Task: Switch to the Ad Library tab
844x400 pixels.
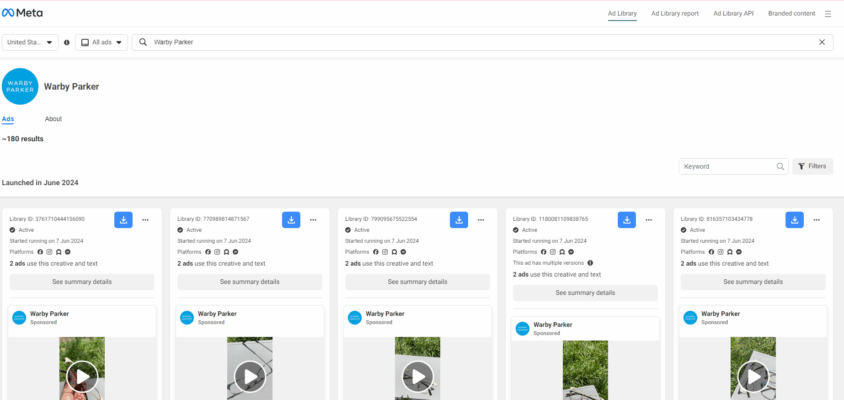Action: tap(622, 14)
